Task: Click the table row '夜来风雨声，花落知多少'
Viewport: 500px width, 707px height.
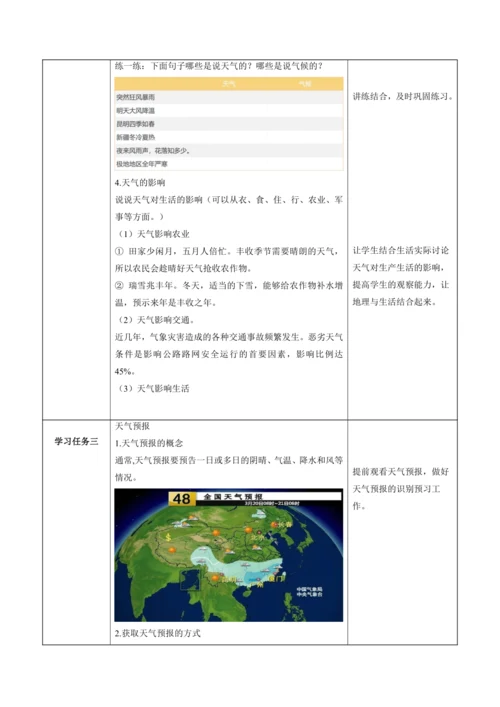Action: 229,151
